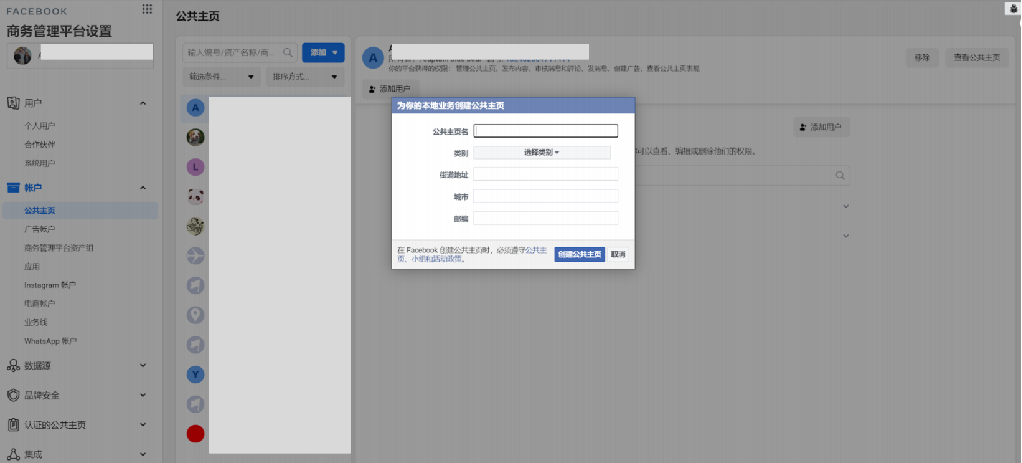The height and width of the screenshot is (463, 1022).
Task: Select the purple 'L' page avatar
Action: pos(196,167)
